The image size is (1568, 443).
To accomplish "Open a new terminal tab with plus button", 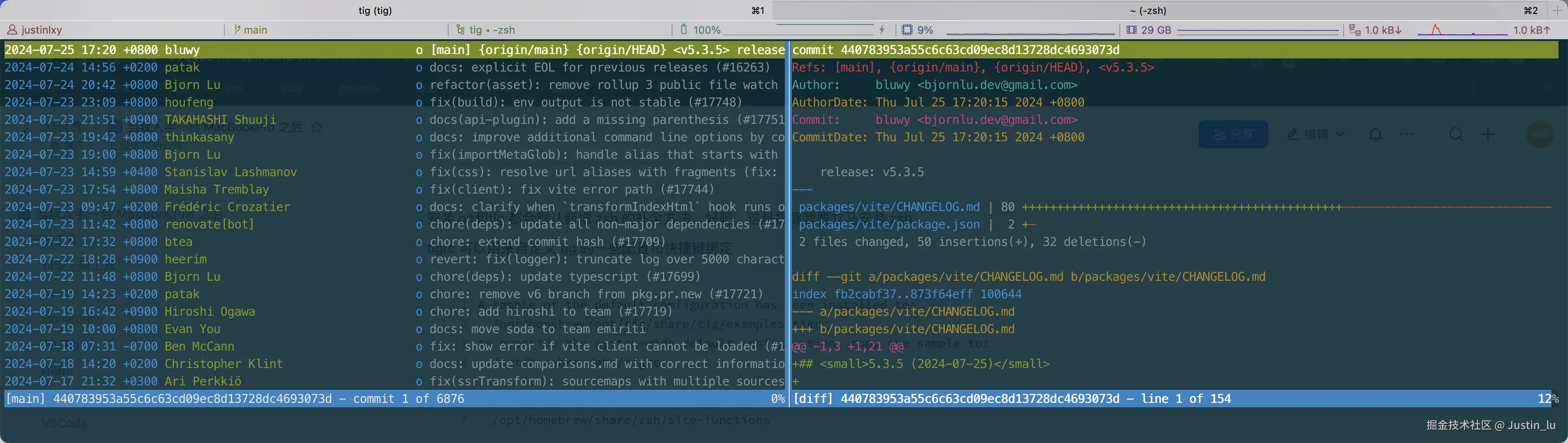I will coord(1557,10).
